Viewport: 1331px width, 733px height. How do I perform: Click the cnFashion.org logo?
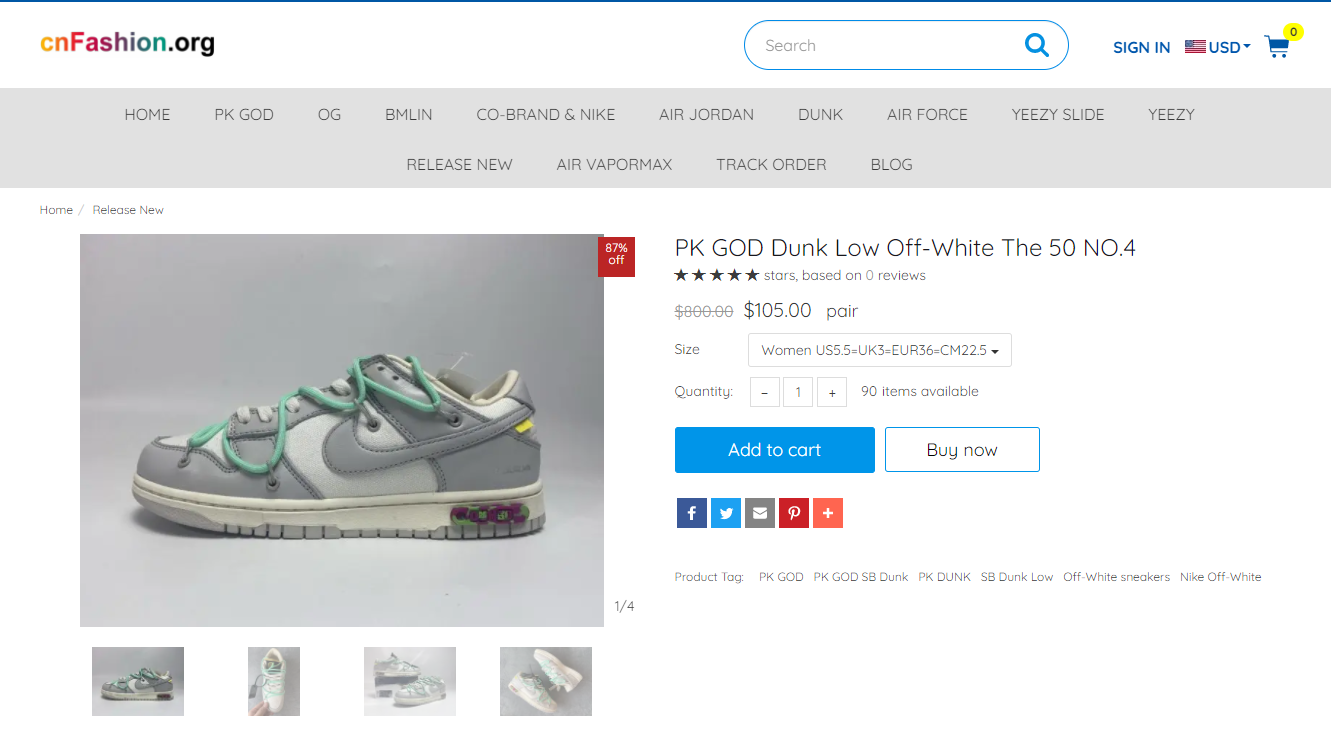[127, 43]
